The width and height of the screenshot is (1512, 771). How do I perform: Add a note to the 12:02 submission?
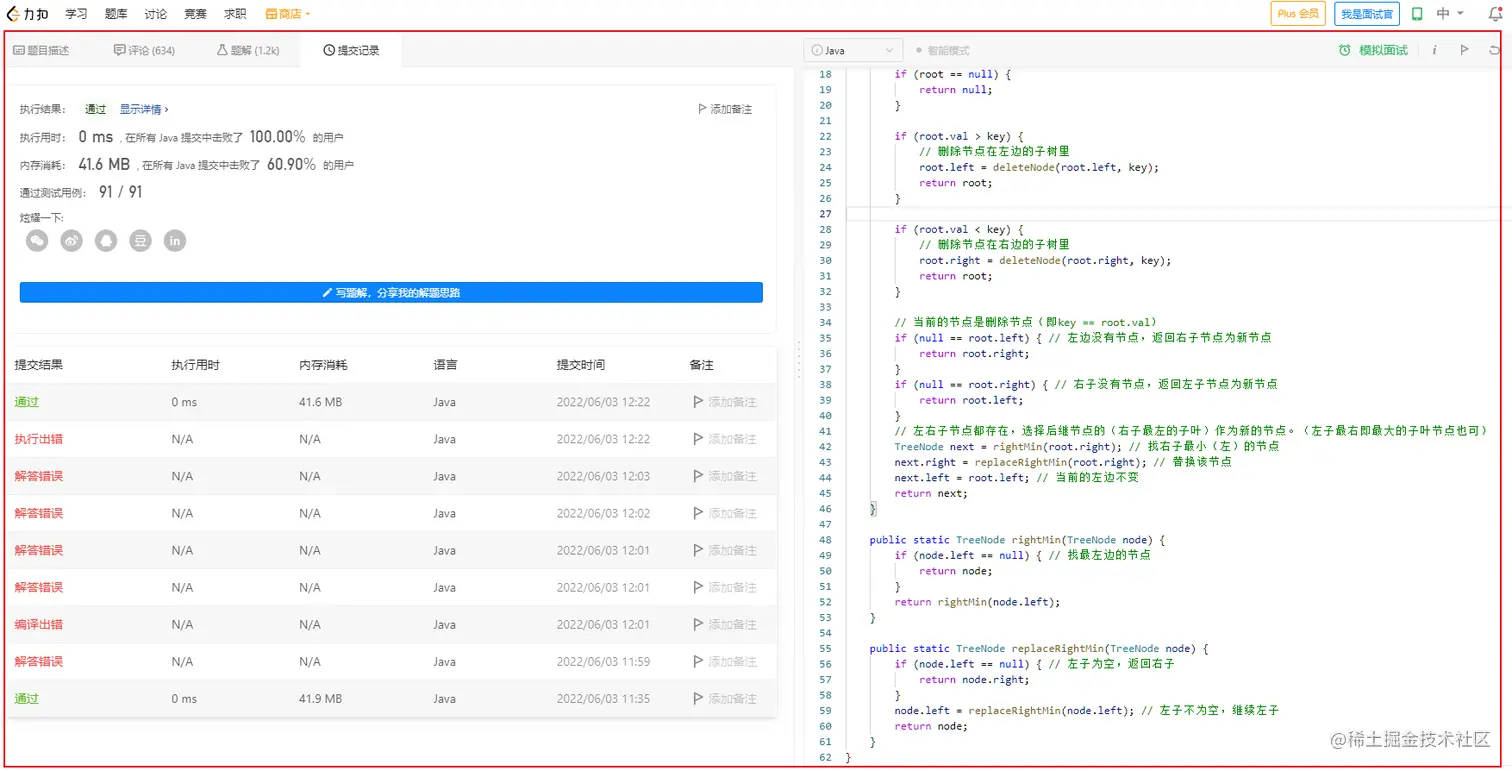click(x=725, y=513)
